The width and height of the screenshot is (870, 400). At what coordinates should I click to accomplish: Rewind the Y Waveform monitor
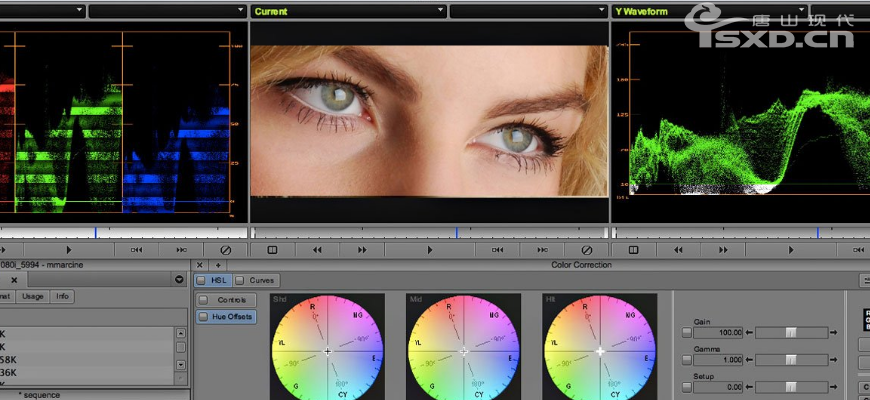[678, 250]
